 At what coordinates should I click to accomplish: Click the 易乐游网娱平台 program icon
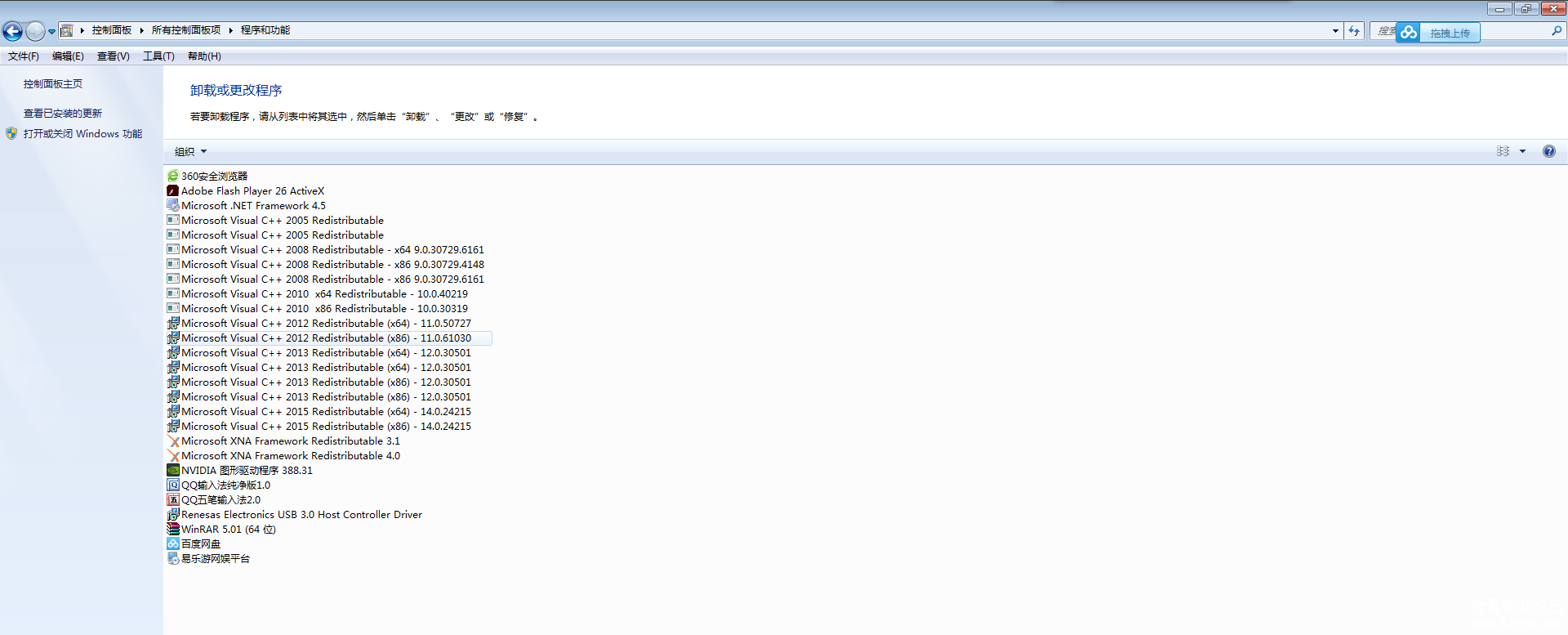[172, 558]
